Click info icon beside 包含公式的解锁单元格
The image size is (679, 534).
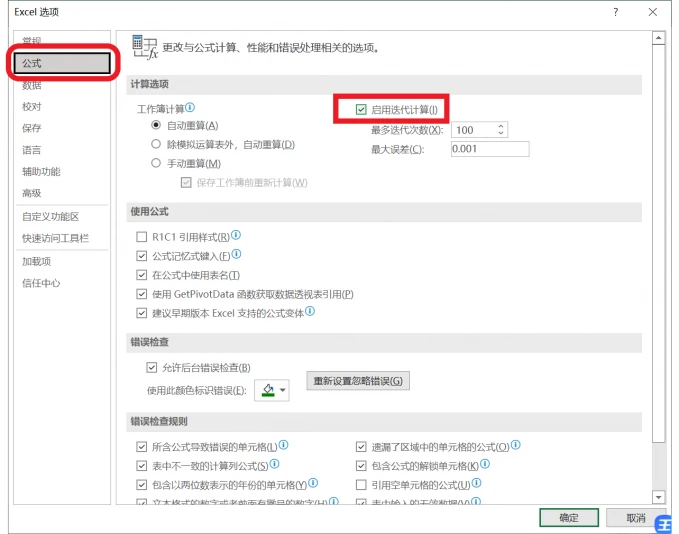[485, 464]
